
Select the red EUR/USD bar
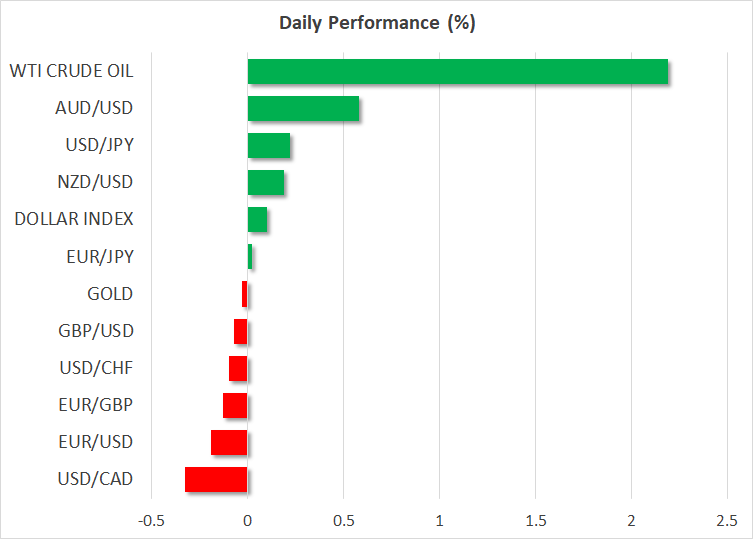pos(229,442)
